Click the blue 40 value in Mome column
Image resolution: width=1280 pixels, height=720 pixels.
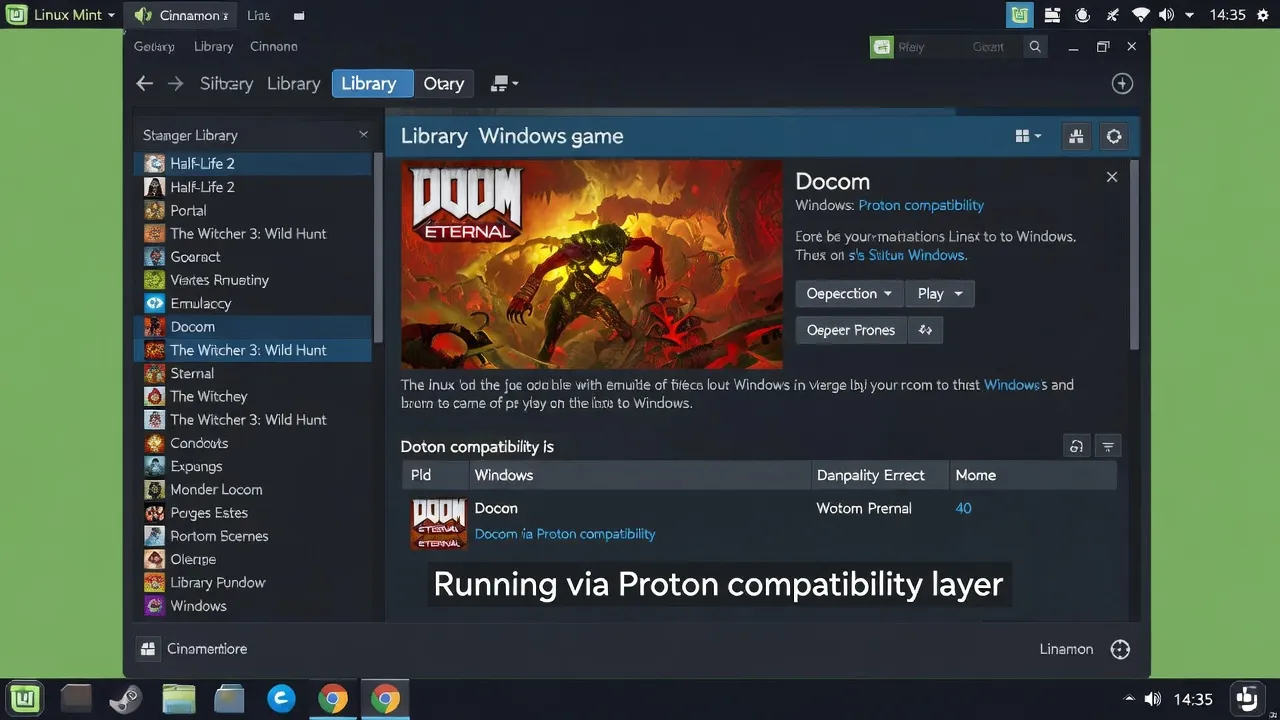pos(963,508)
